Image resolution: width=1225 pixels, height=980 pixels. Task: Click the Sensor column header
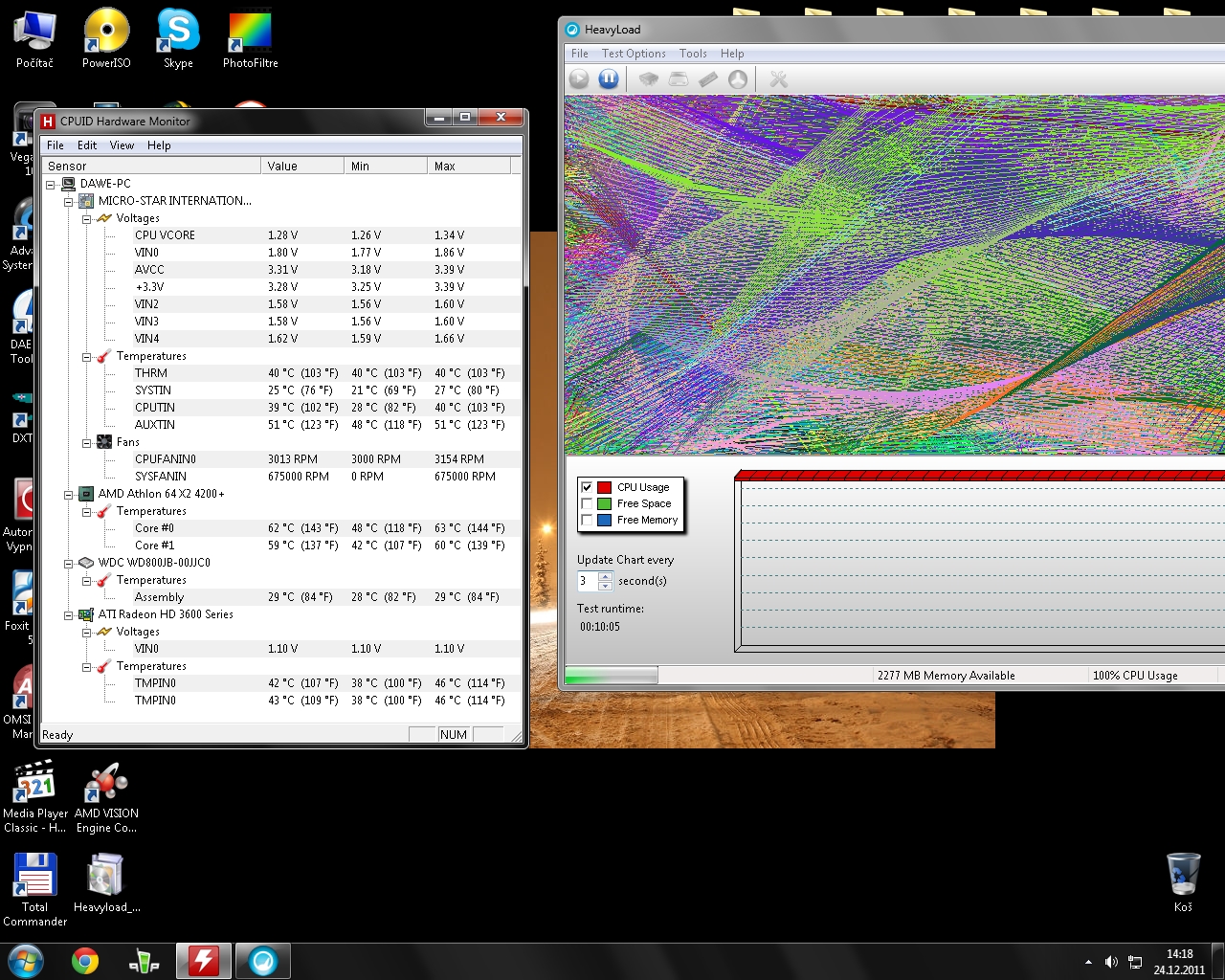[151, 166]
